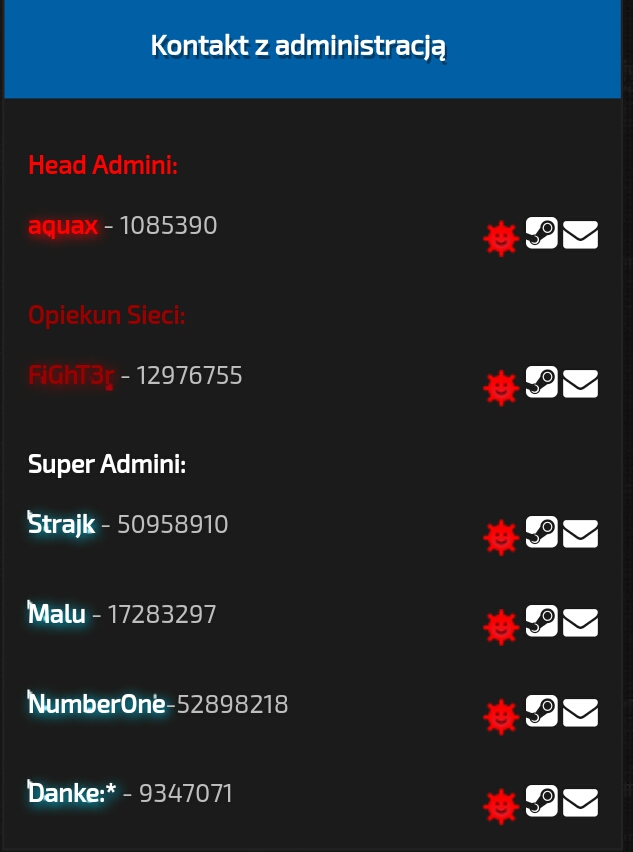The image size is (633, 852).
Task: Click the envelope icon in Strajk's row
Action: (x=580, y=534)
